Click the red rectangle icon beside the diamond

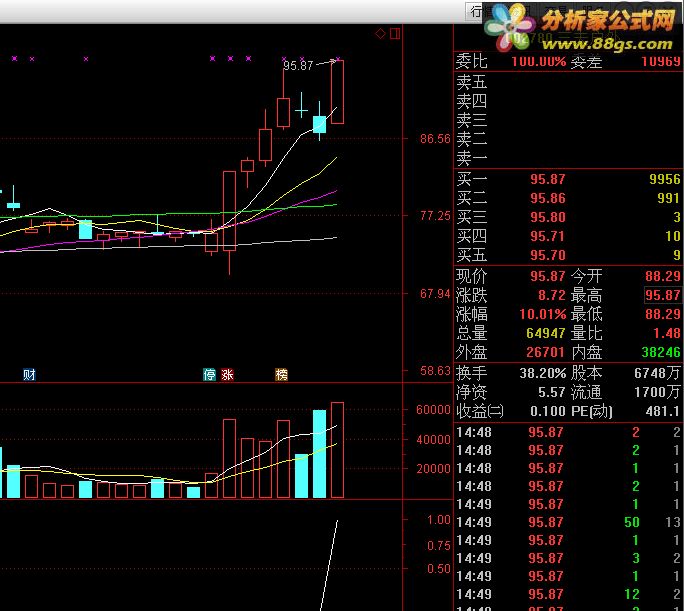click(395, 34)
